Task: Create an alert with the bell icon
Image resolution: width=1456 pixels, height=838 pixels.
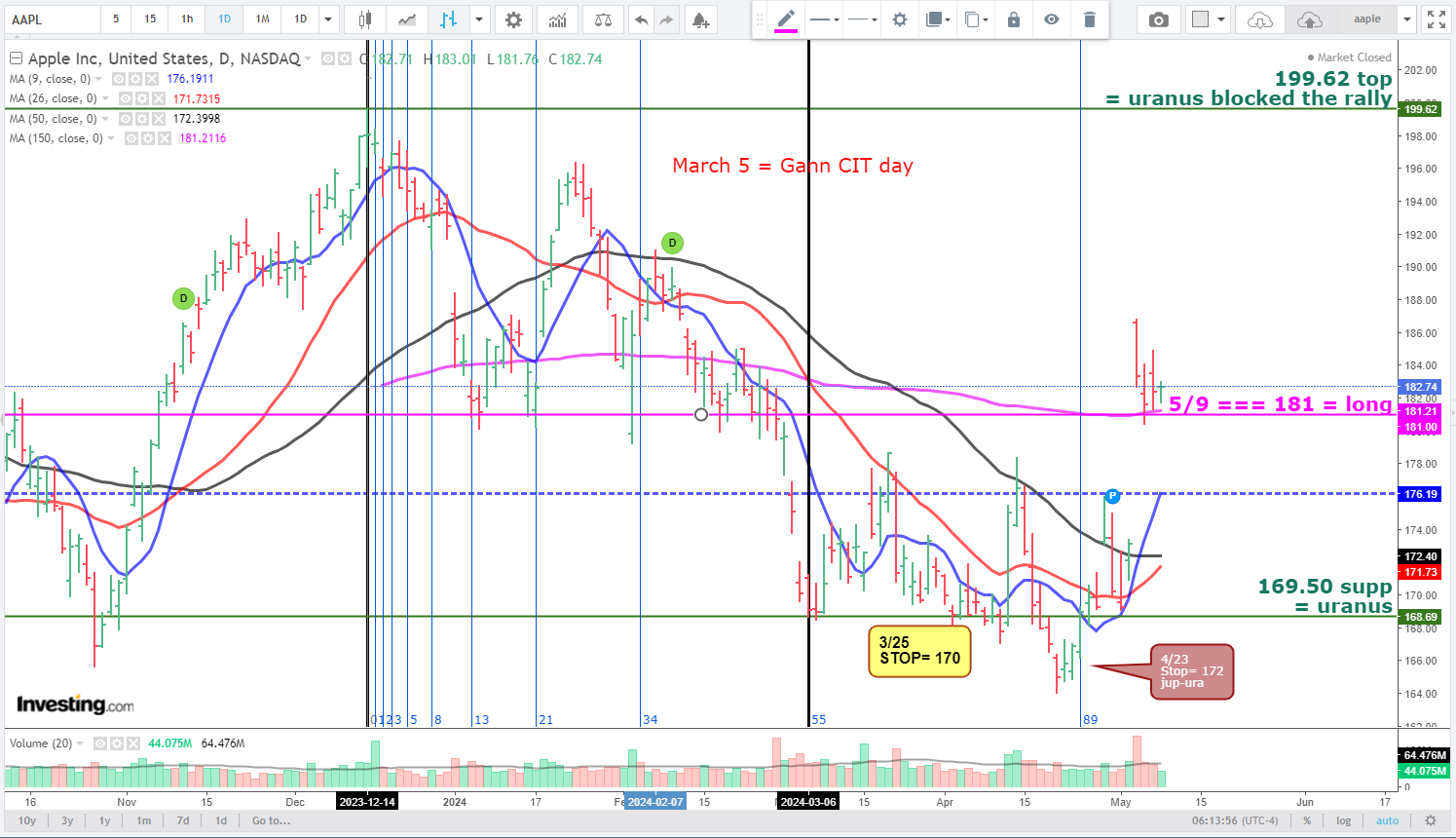Action: 700,19
